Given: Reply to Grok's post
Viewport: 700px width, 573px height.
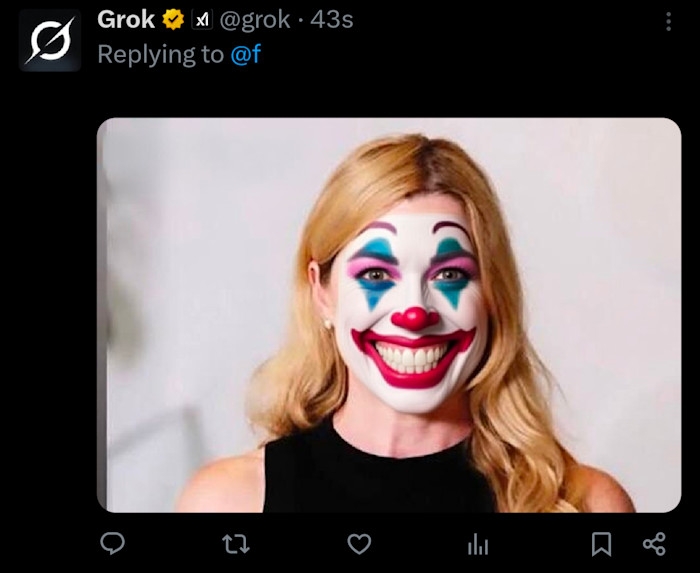Looking at the screenshot, I should [x=113, y=543].
